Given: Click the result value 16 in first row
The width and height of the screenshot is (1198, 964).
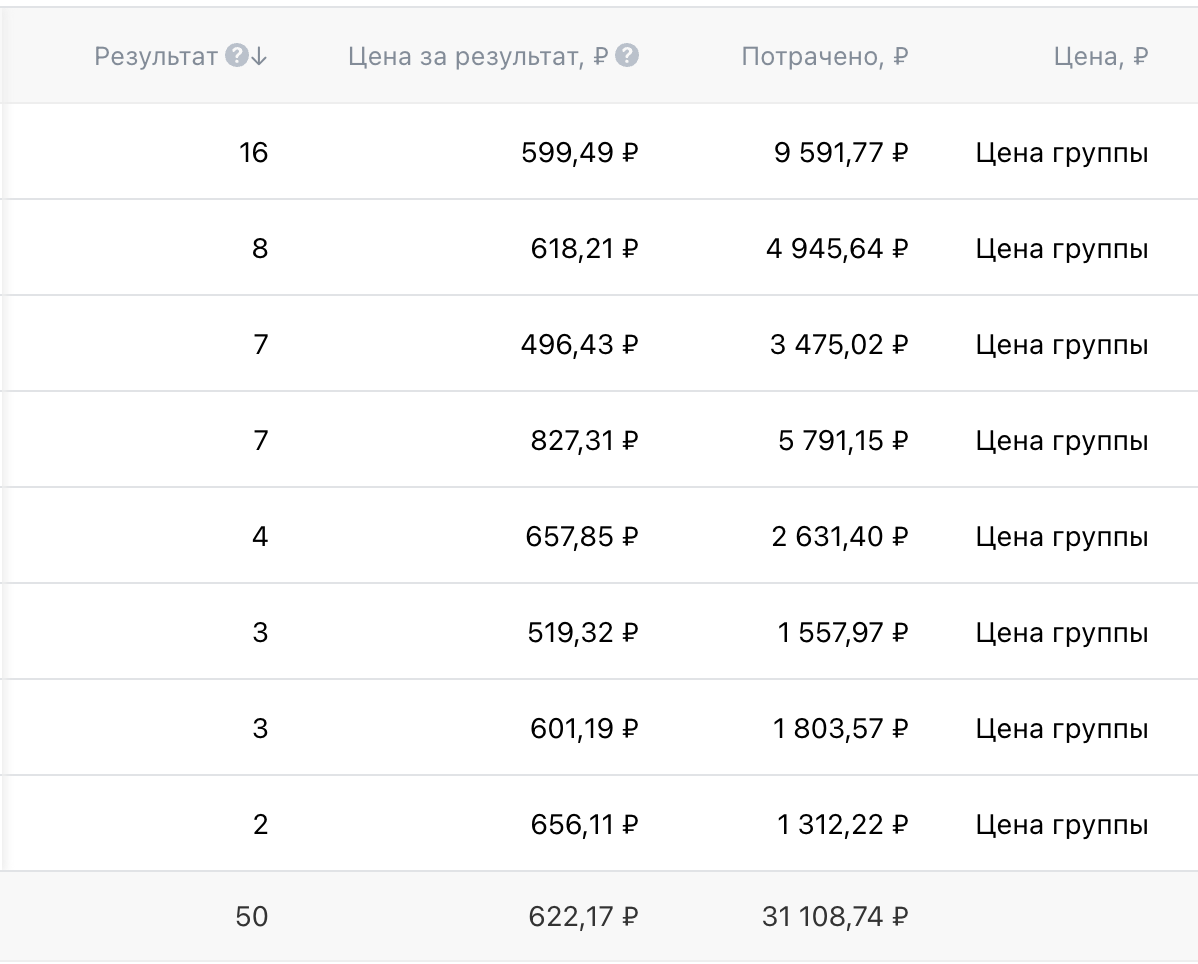Looking at the screenshot, I should [254, 153].
